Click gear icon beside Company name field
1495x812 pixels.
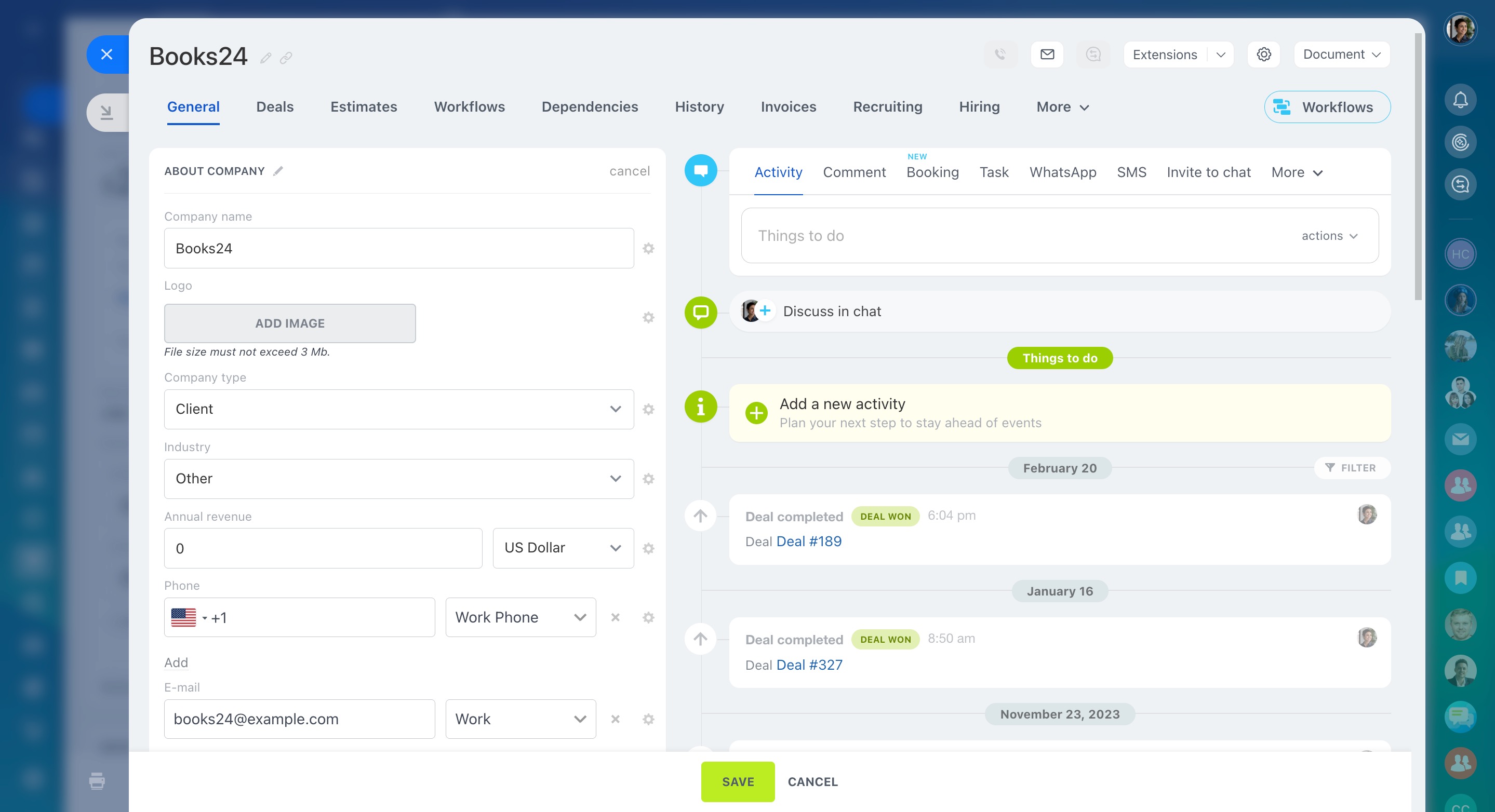point(648,248)
